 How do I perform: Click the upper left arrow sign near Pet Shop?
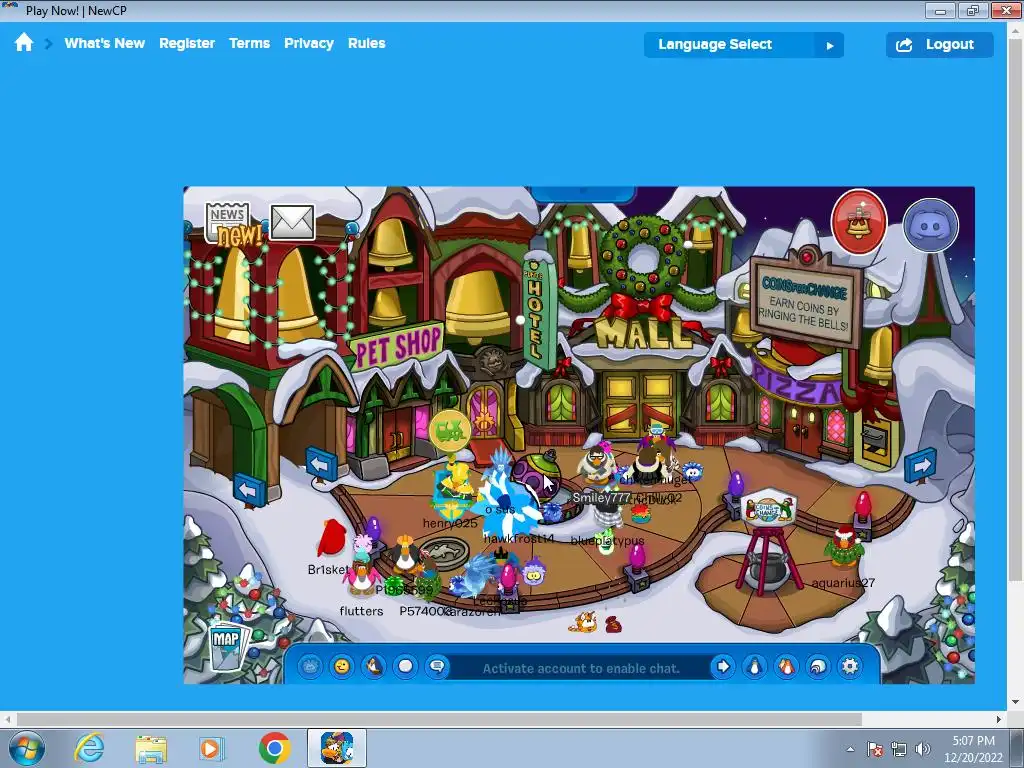(321, 465)
